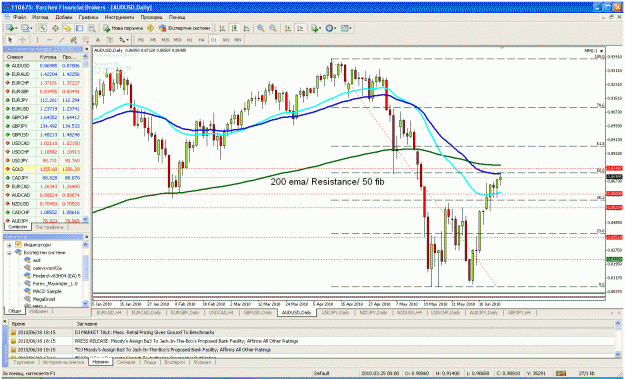Switch to the W1 timeframe
Screen dimensions: 625x379
pyautogui.click(x=226, y=40)
